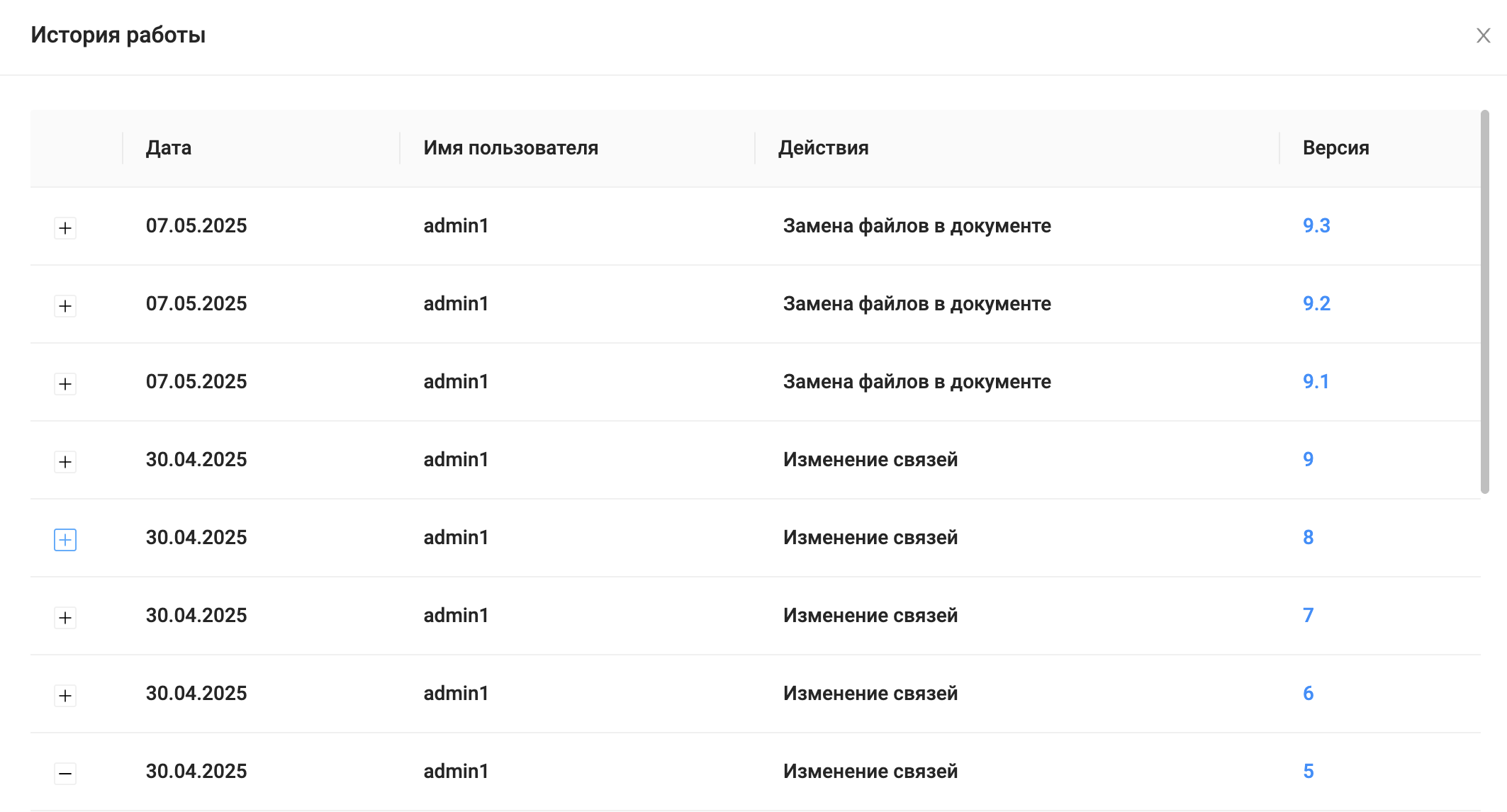Screen dimensions: 1507x812
Task: Open version 9.2 link
Action: (1316, 304)
